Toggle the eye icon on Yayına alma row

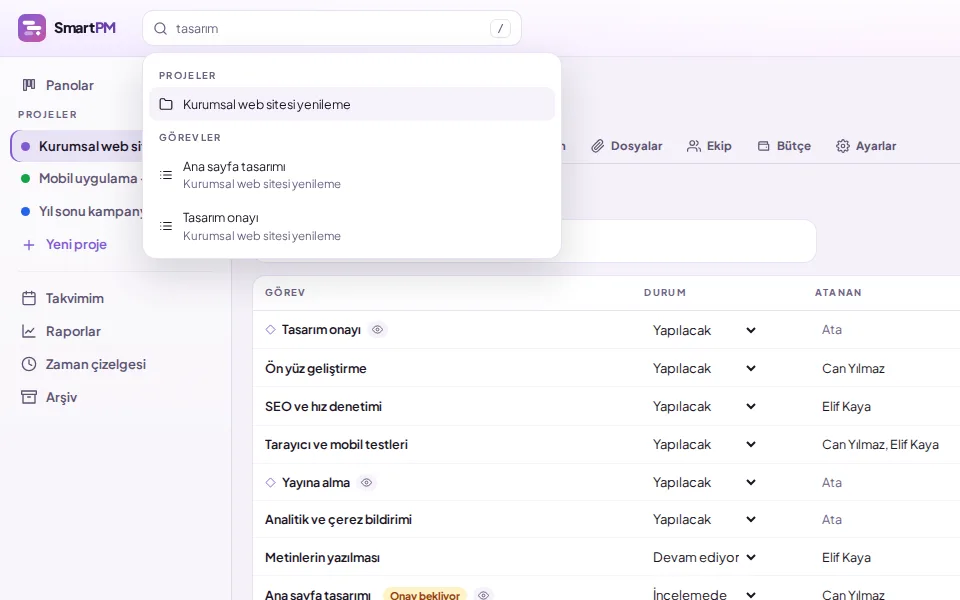367,482
